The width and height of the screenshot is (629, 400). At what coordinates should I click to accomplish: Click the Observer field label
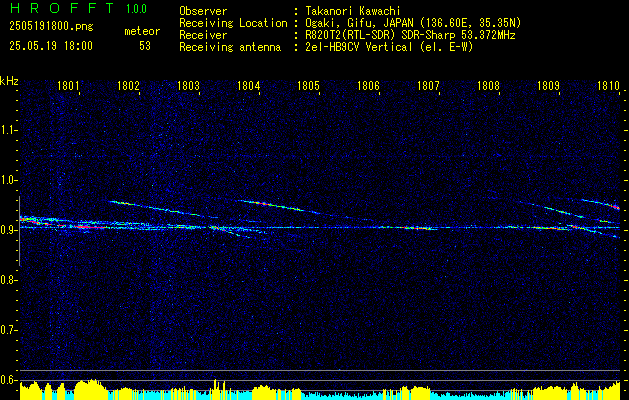tap(203, 11)
